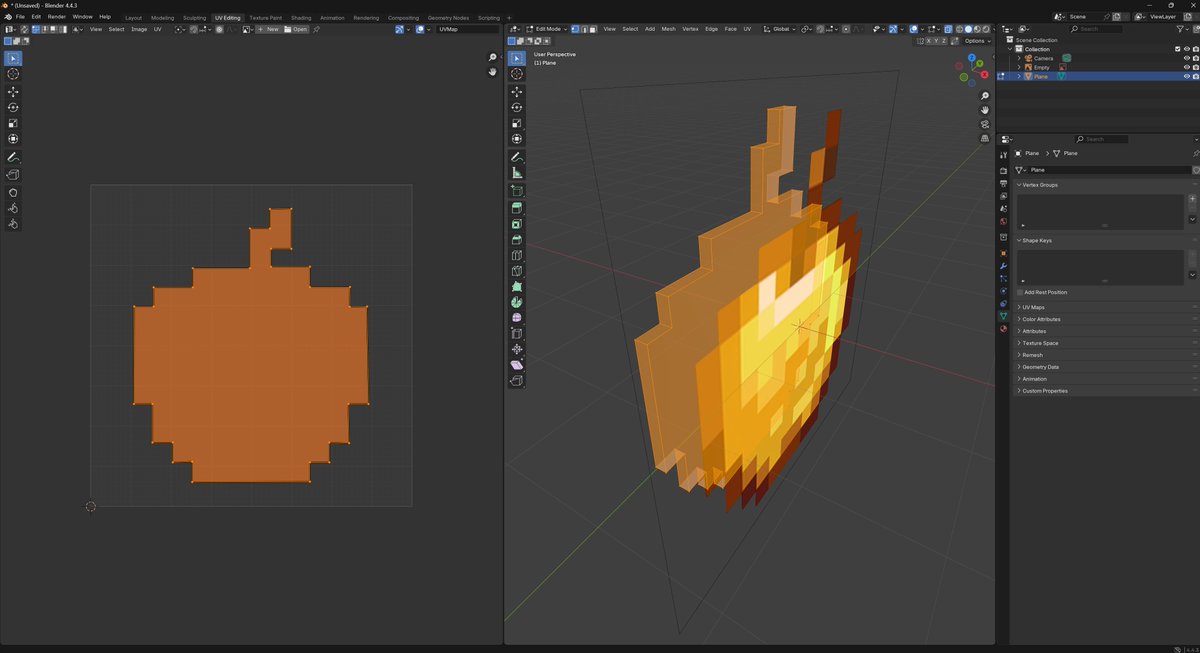Open the Object Data mesh properties tab

[x=1003, y=315]
